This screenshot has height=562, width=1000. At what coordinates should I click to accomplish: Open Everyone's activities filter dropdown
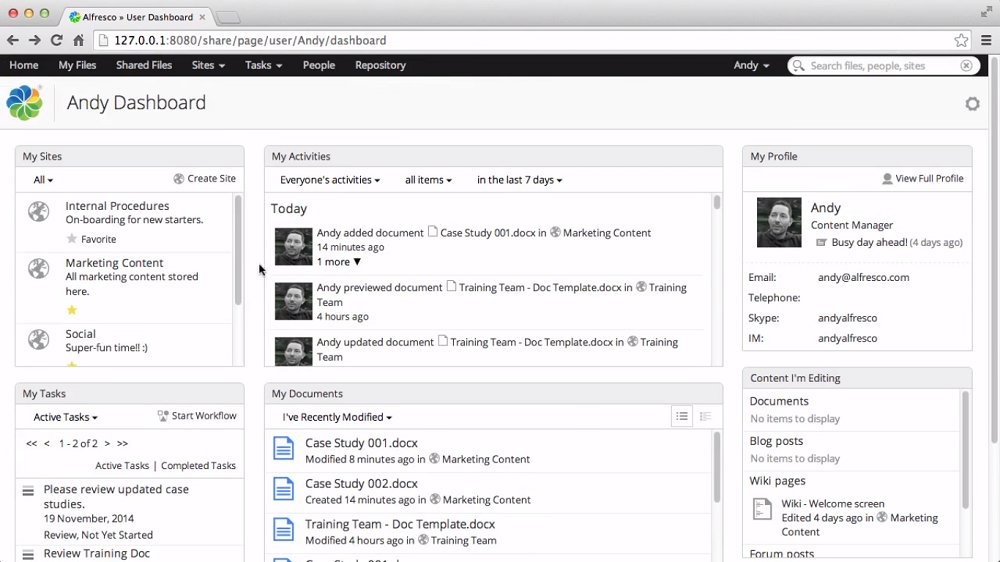(330, 180)
